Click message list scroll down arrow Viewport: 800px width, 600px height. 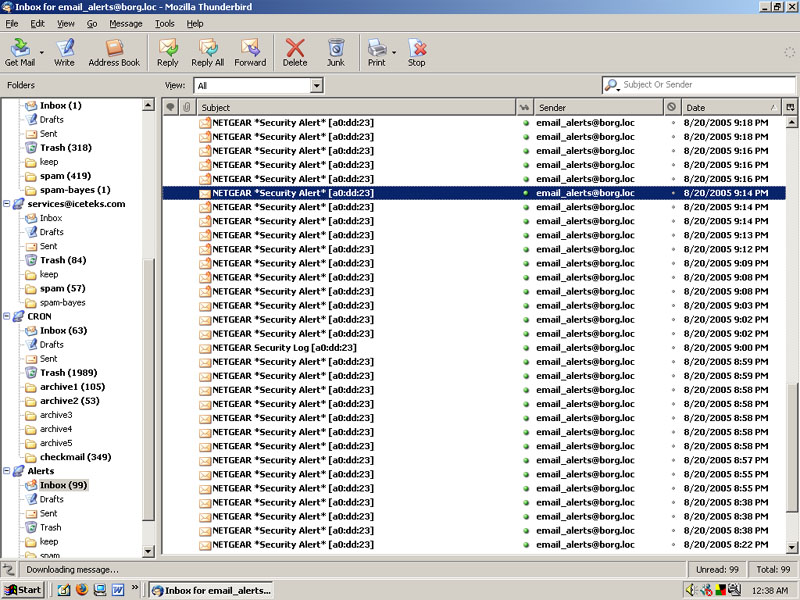[x=791, y=547]
